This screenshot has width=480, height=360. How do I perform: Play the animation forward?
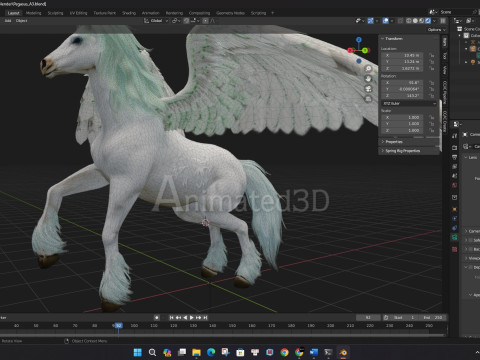192,318
